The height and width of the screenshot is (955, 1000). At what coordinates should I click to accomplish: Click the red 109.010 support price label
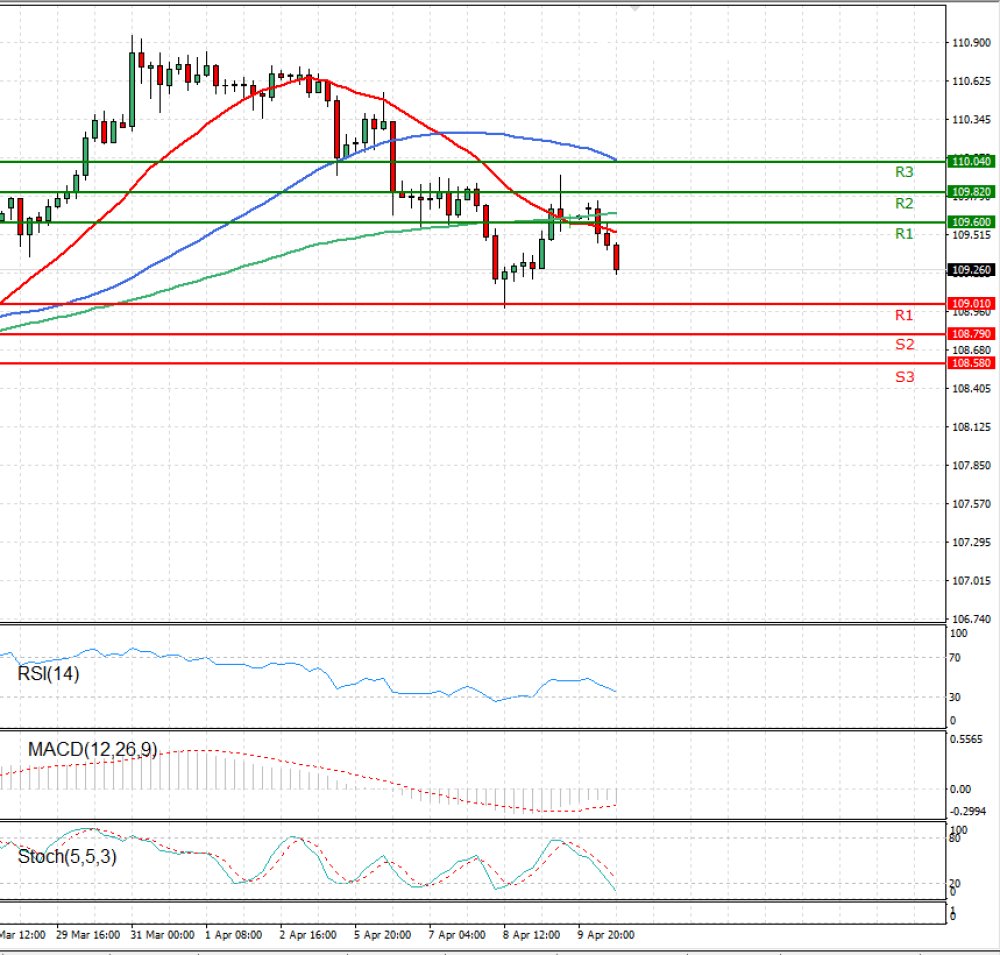coord(971,304)
